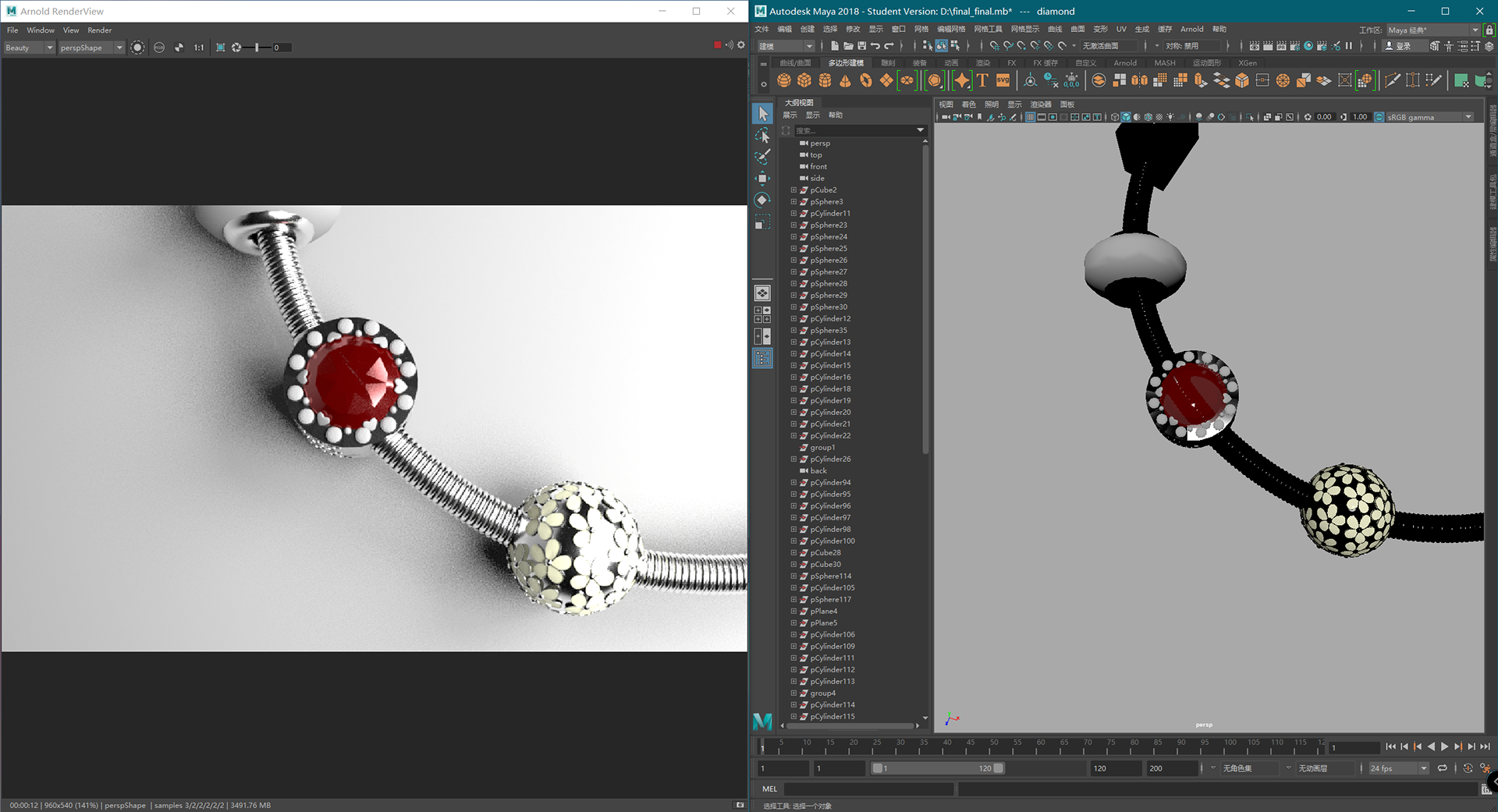Image resolution: width=1498 pixels, height=812 pixels.
Task: Open the View menu in Arnold RenderView
Action: click(x=71, y=30)
